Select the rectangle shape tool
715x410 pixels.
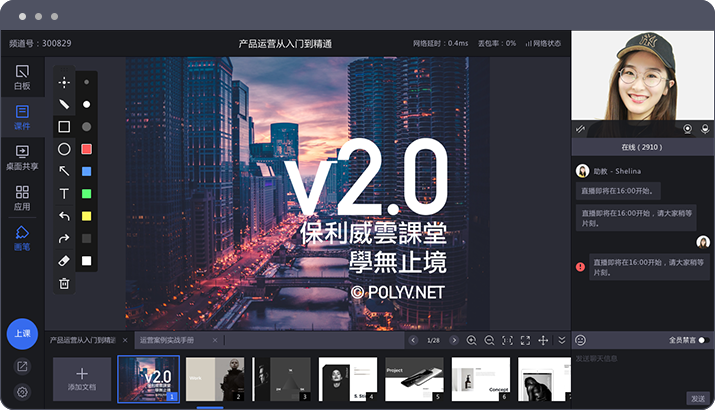tap(64, 127)
